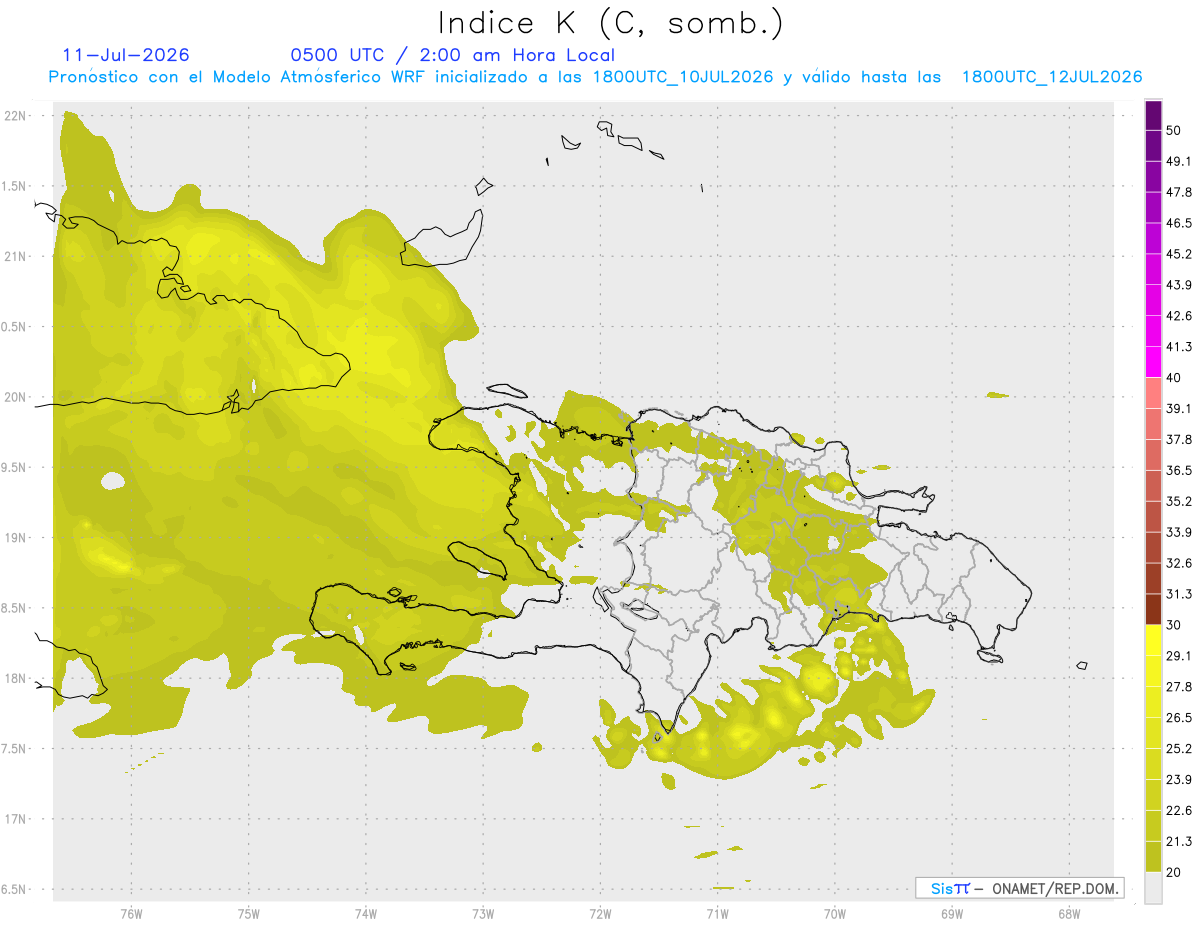The image size is (1200, 927).
Task: Click the bright yellow swatch at 29.1
Action: coord(1154,640)
